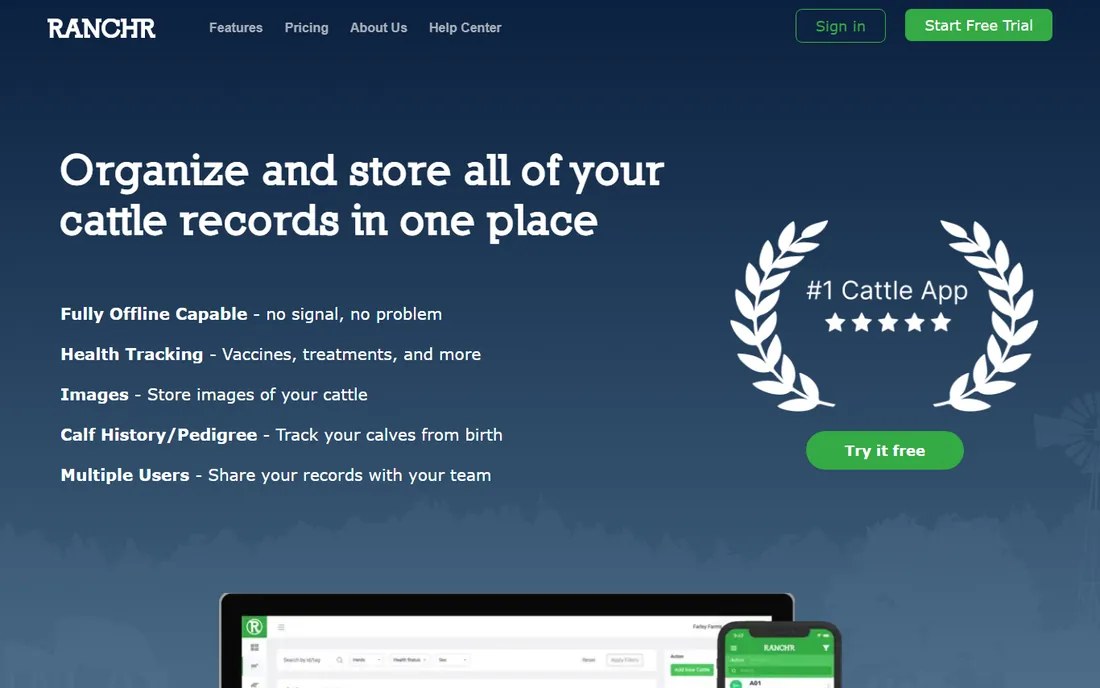Open the About Us page
The height and width of the screenshot is (688, 1100).
click(x=379, y=28)
